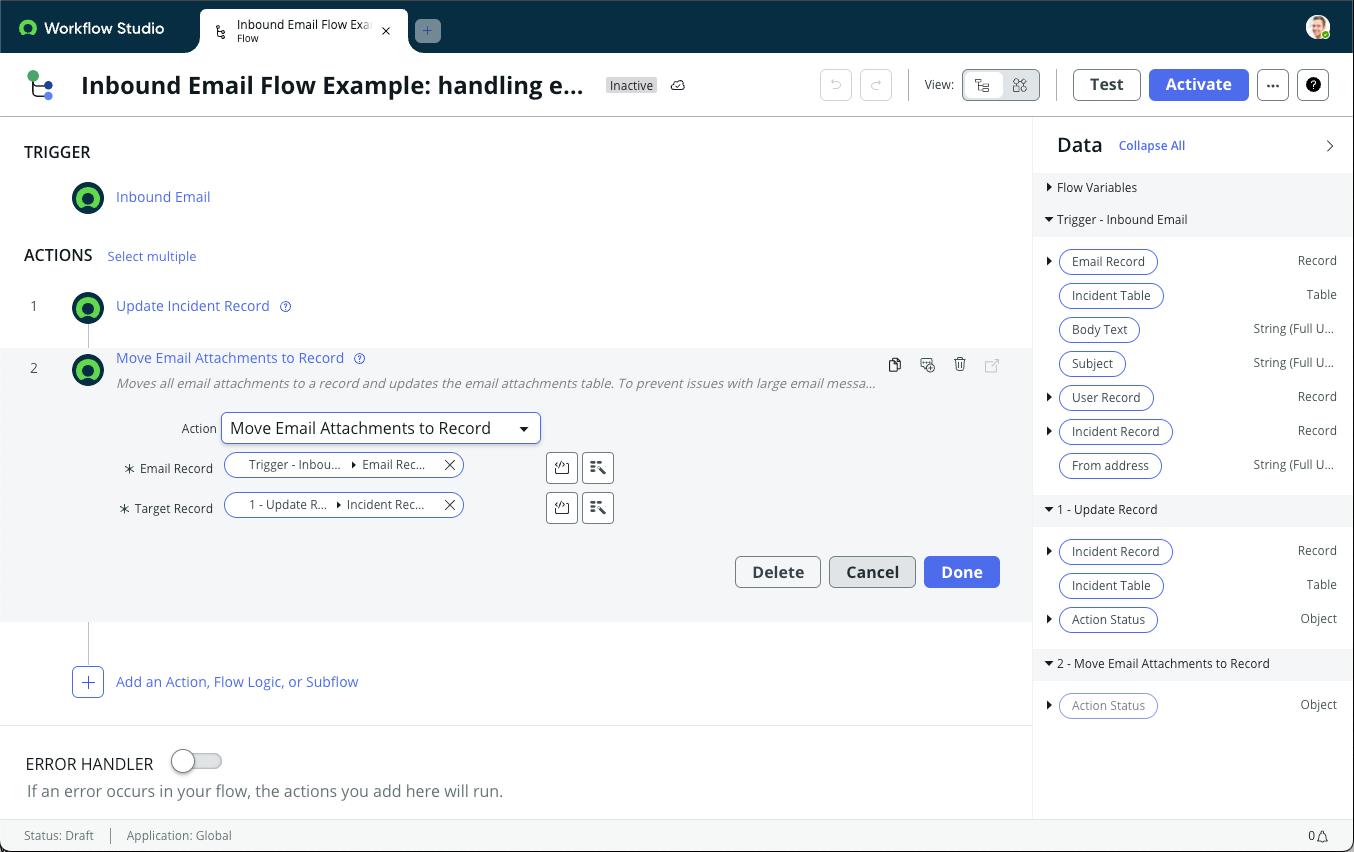The image size is (1354, 852).
Task: Select the Subject data pill
Action: click(1092, 364)
